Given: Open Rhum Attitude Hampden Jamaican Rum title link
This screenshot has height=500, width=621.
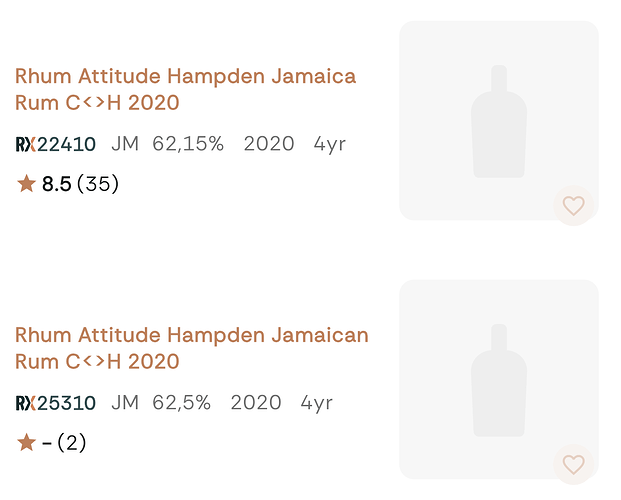Looking at the screenshot, I should tap(191, 347).
